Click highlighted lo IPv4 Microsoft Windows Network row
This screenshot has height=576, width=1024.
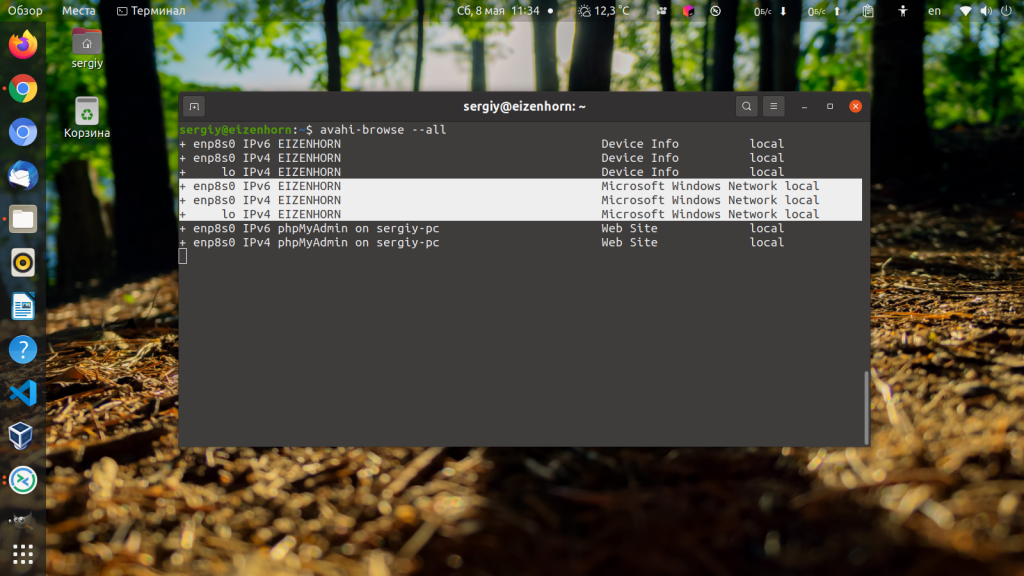tap(520, 214)
